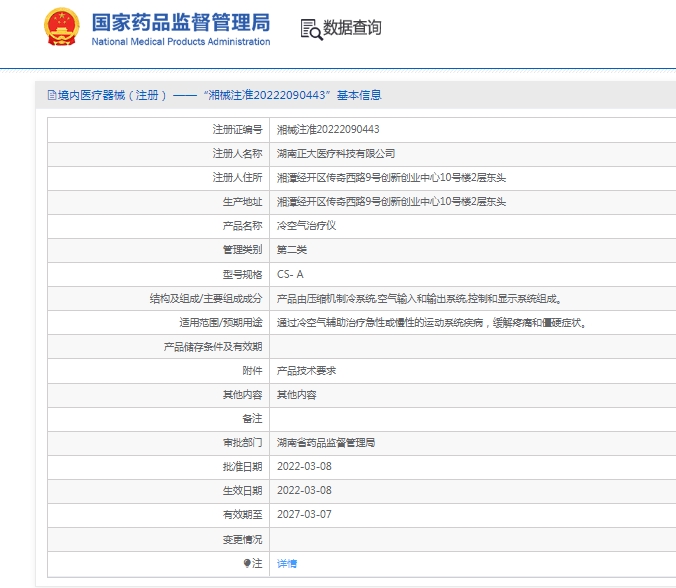
Task: Select model specification CS- A
Action: click(x=290, y=274)
